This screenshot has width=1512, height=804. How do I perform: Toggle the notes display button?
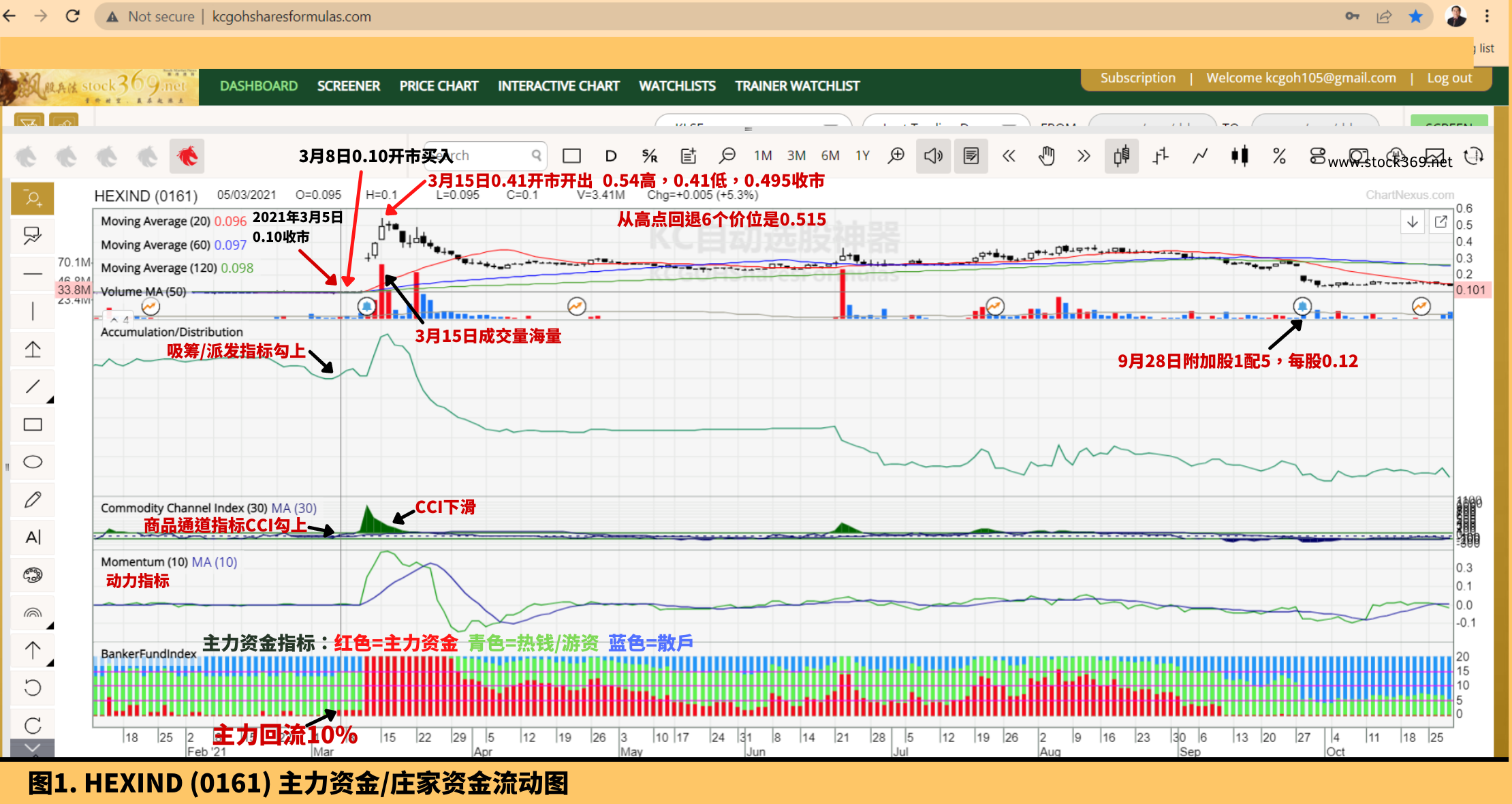(x=971, y=156)
